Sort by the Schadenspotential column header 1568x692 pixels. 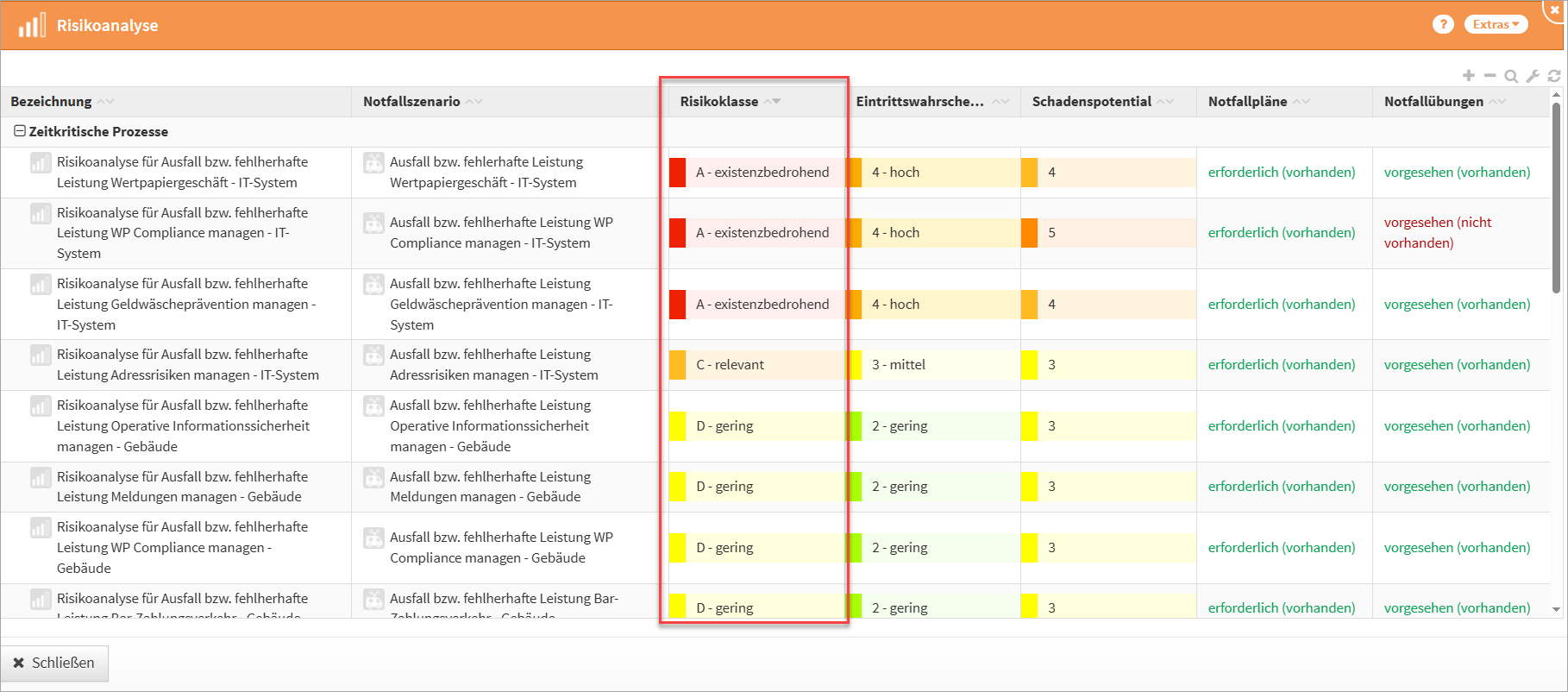(1091, 102)
